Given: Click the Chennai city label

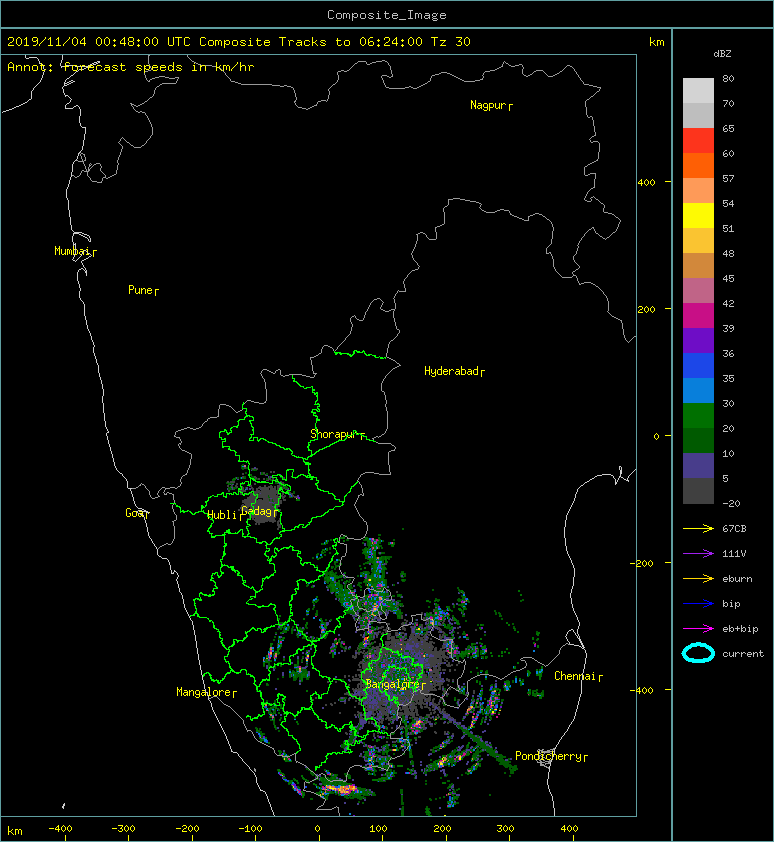Looking at the screenshot, I should pos(578,676).
